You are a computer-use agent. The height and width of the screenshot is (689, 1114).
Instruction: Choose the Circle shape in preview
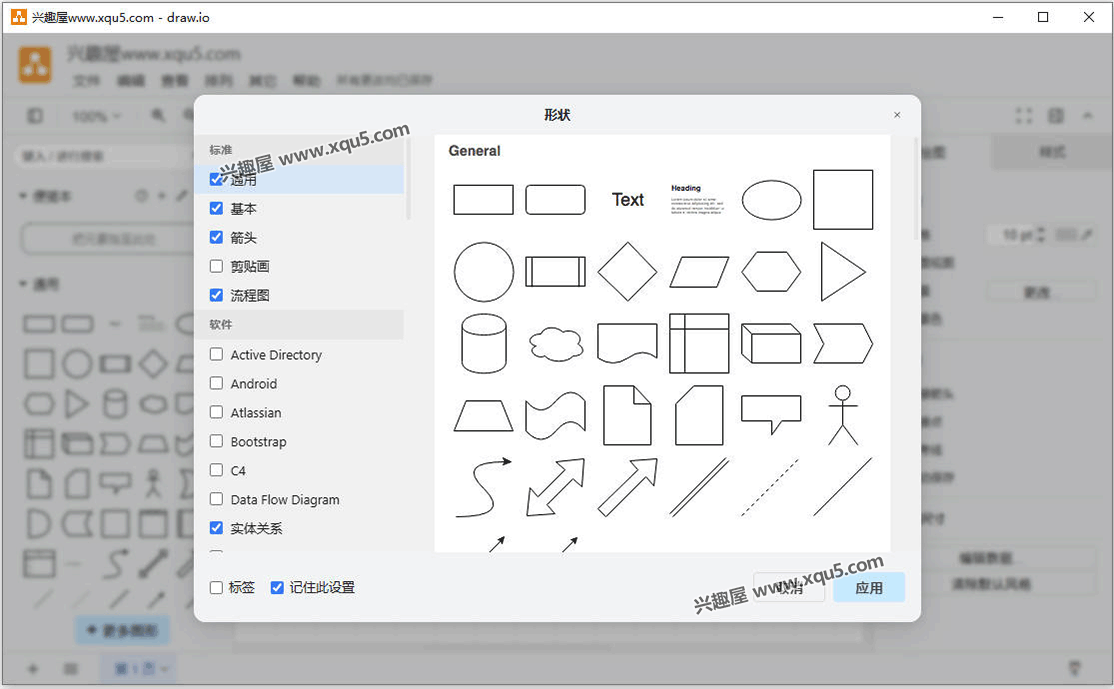483,272
